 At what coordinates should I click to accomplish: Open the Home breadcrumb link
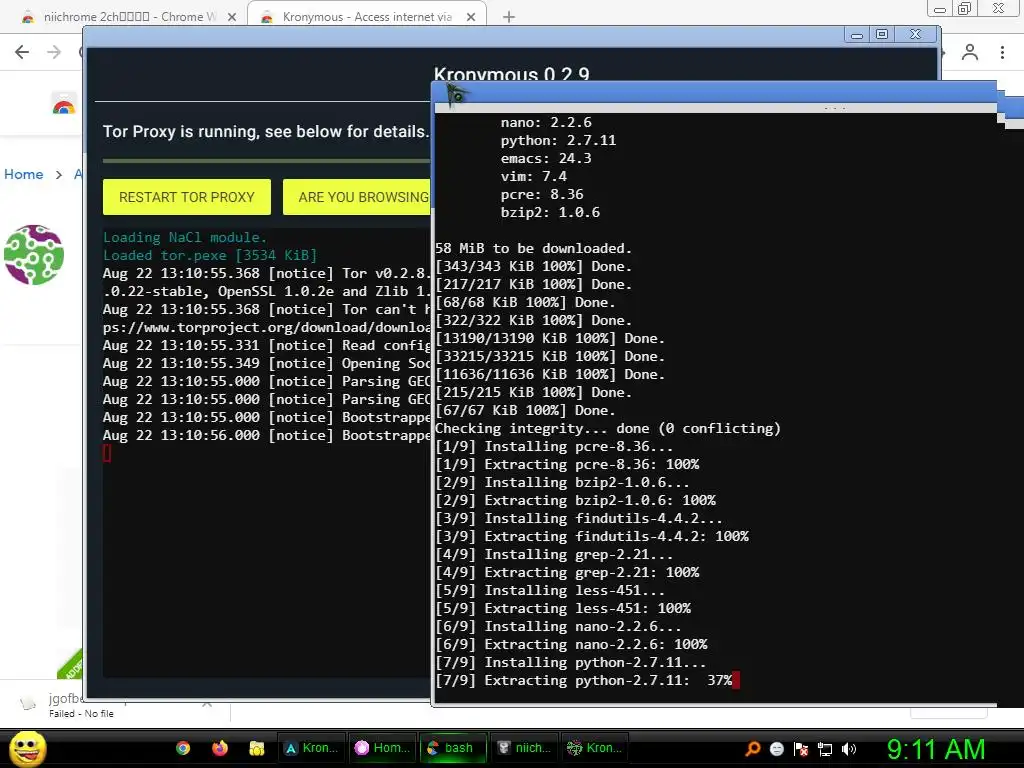pos(24,174)
